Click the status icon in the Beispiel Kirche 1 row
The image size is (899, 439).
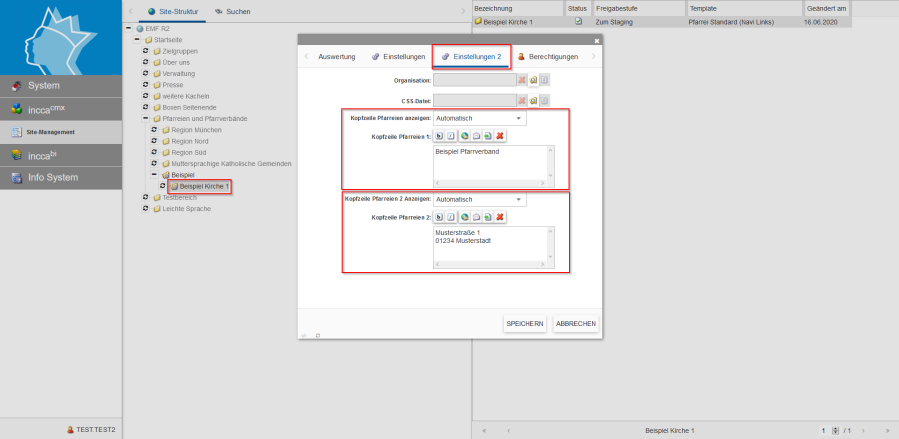click(578, 21)
